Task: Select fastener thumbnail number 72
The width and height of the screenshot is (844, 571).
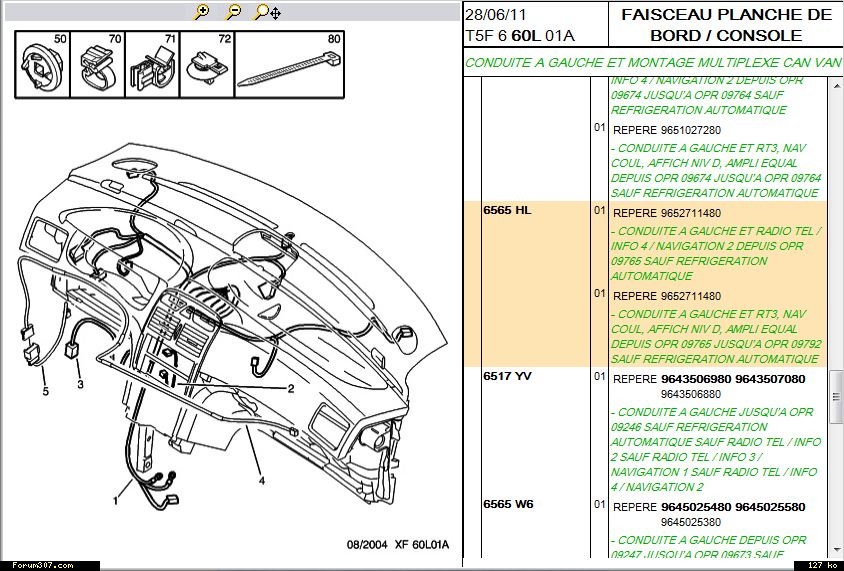Action: [207, 64]
